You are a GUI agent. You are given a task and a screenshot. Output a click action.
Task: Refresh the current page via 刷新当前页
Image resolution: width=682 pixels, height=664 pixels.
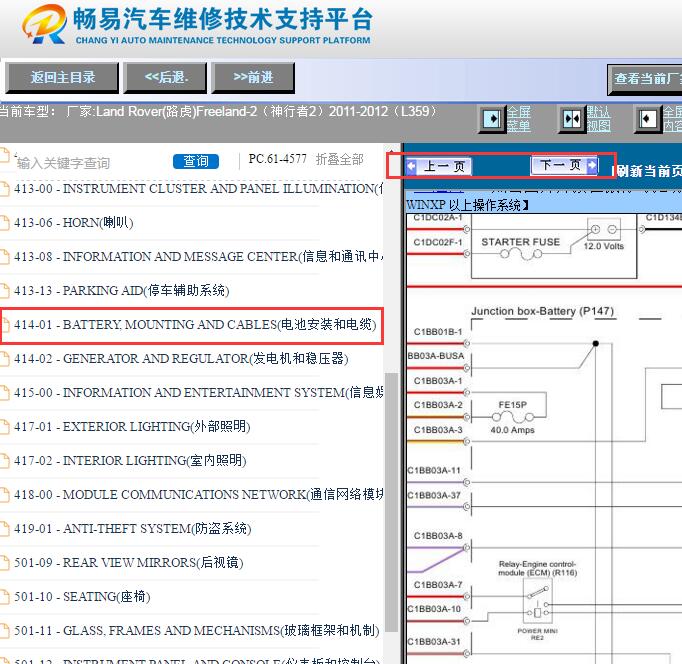tap(648, 171)
